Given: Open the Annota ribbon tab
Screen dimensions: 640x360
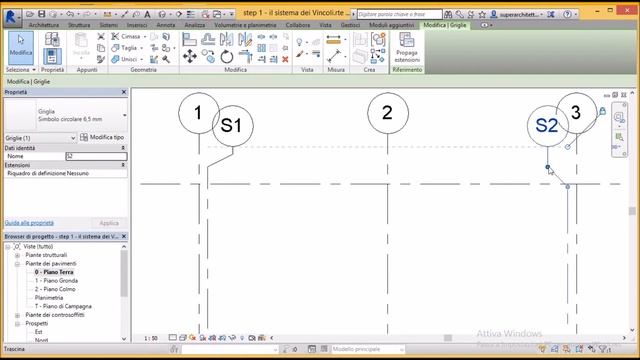Looking at the screenshot, I should point(166,25).
